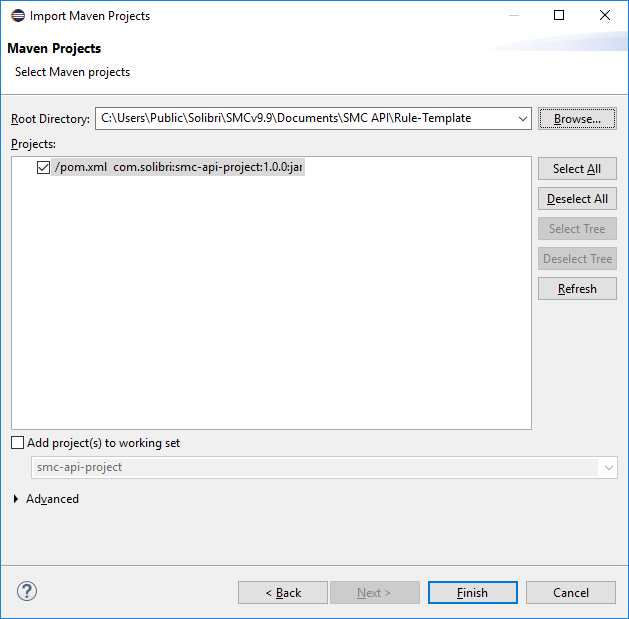Open the working set smc-api-project dropdown
The width and height of the screenshot is (629, 619).
608,467
